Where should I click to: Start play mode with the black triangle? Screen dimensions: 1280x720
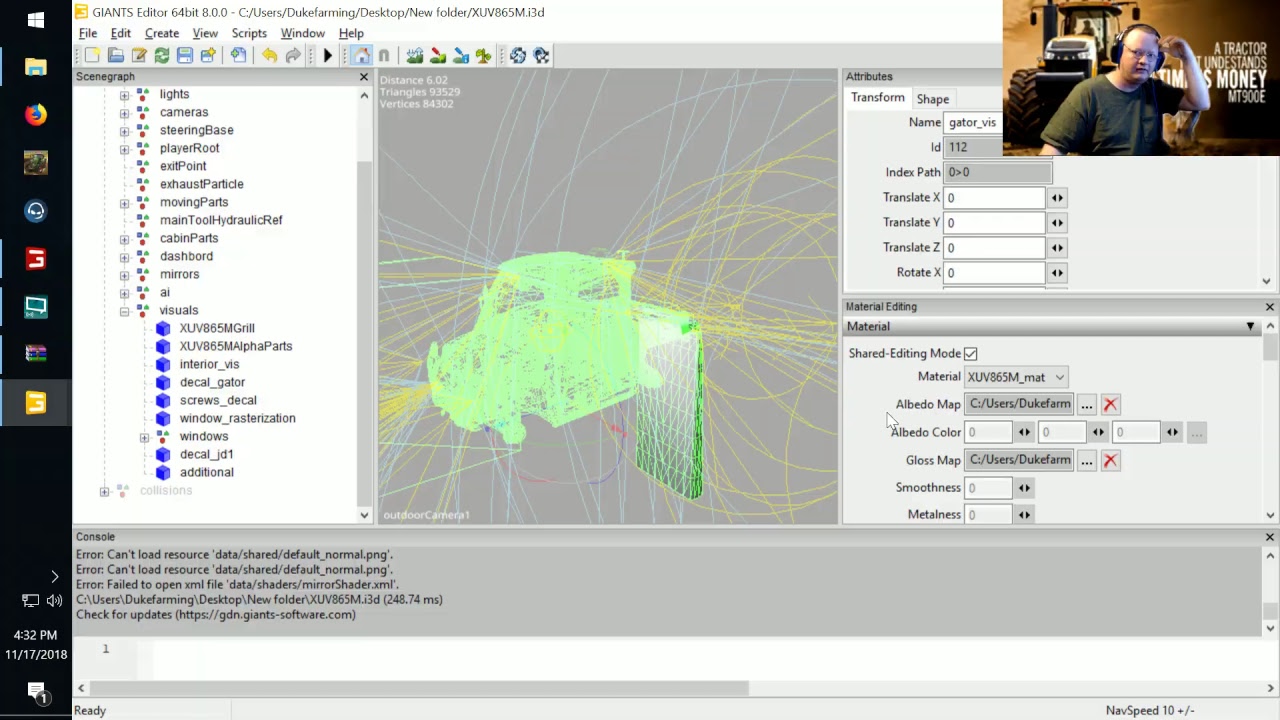(327, 56)
